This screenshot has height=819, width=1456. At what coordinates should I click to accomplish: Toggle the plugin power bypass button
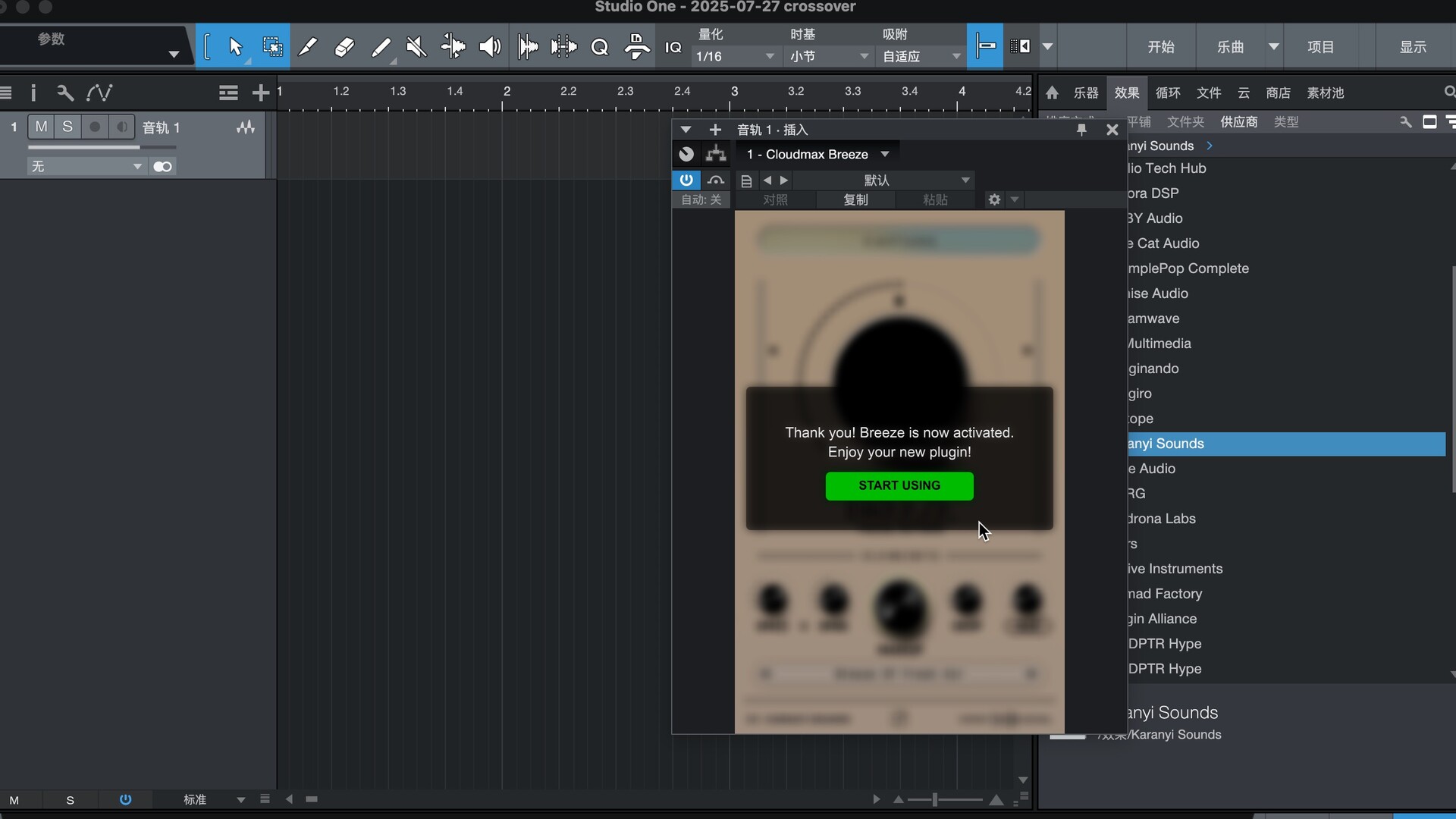[686, 180]
